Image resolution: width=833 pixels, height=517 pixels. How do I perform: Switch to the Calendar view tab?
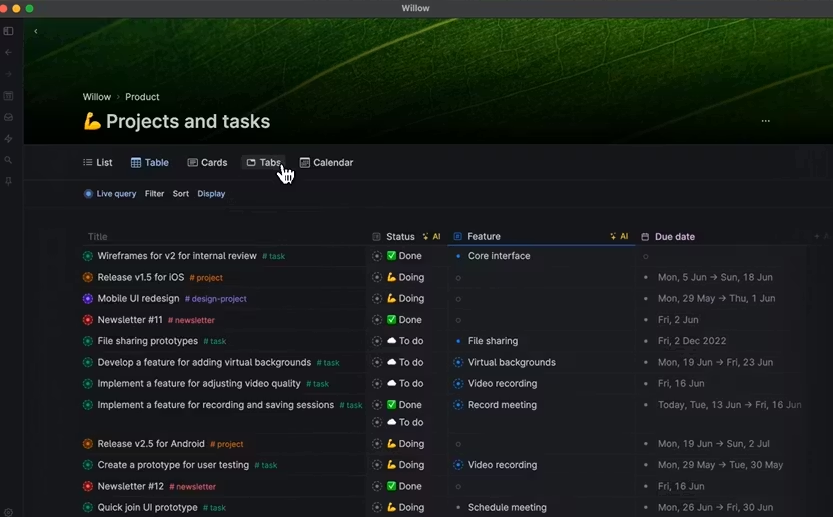point(326,163)
